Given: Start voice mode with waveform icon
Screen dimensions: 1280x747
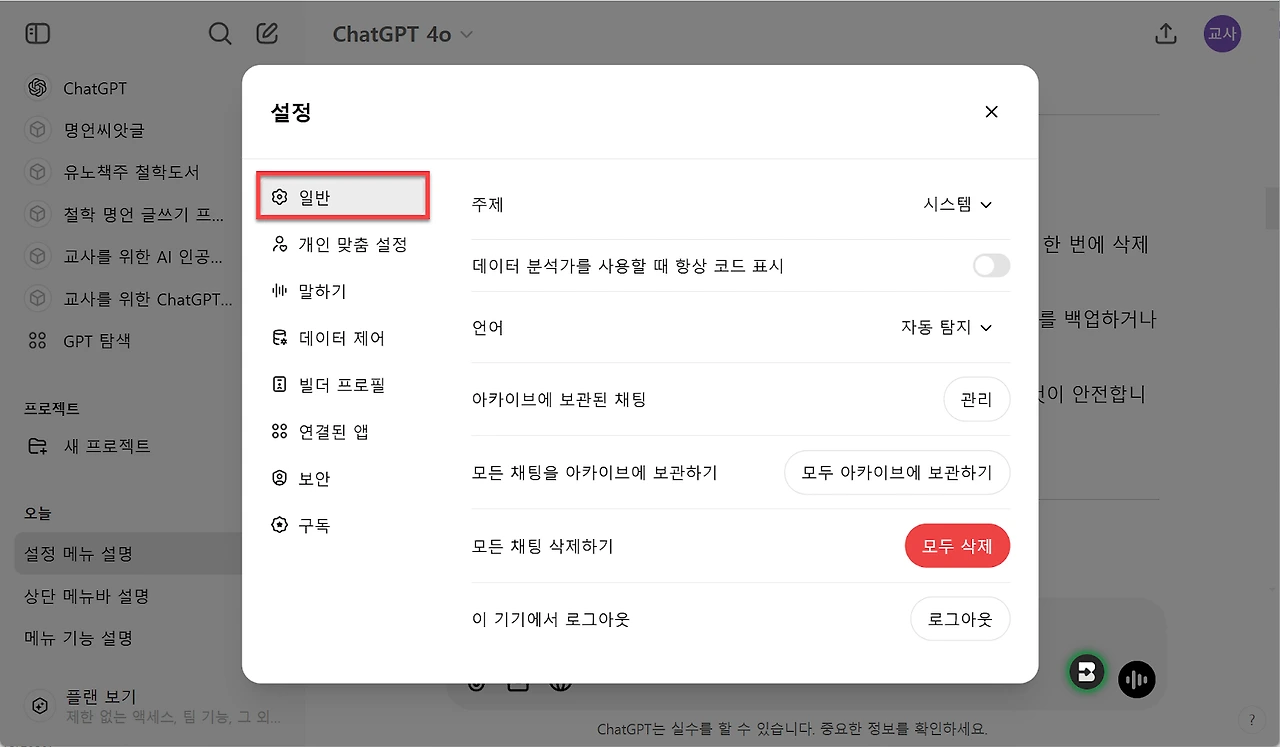Looking at the screenshot, I should (x=1136, y=680).
